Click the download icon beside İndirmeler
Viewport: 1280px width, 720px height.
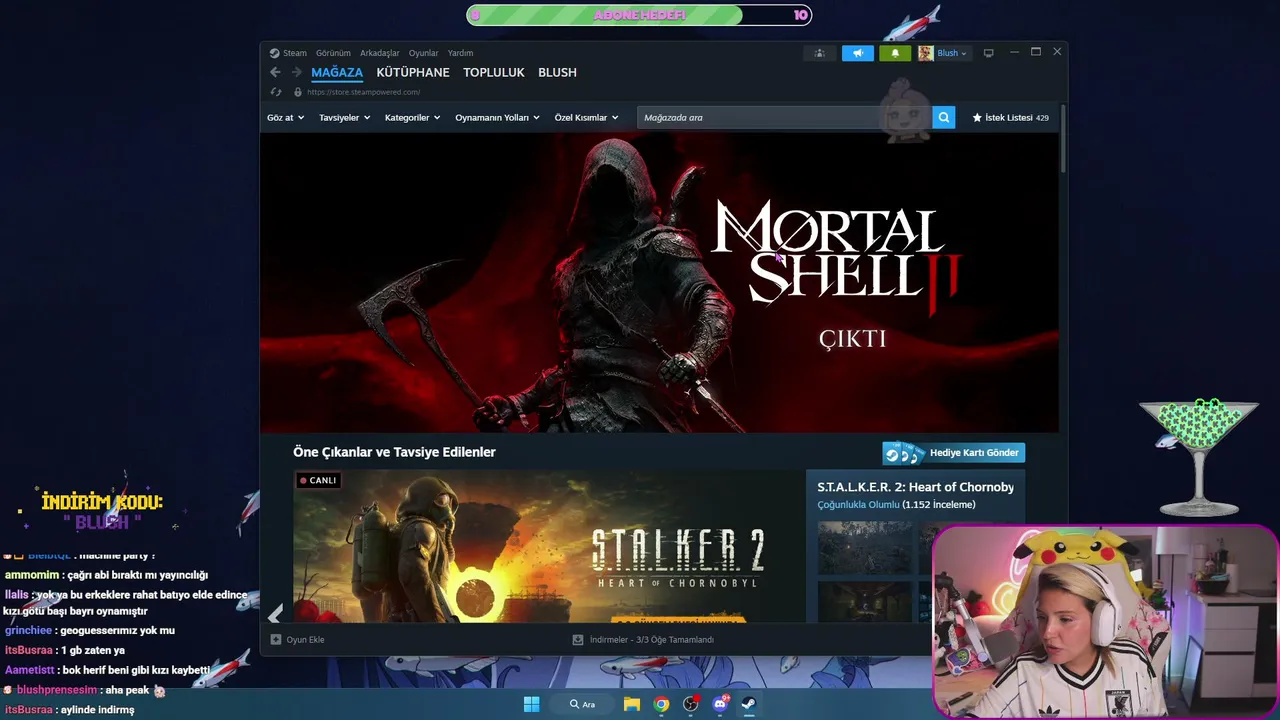tap(578, 640)
